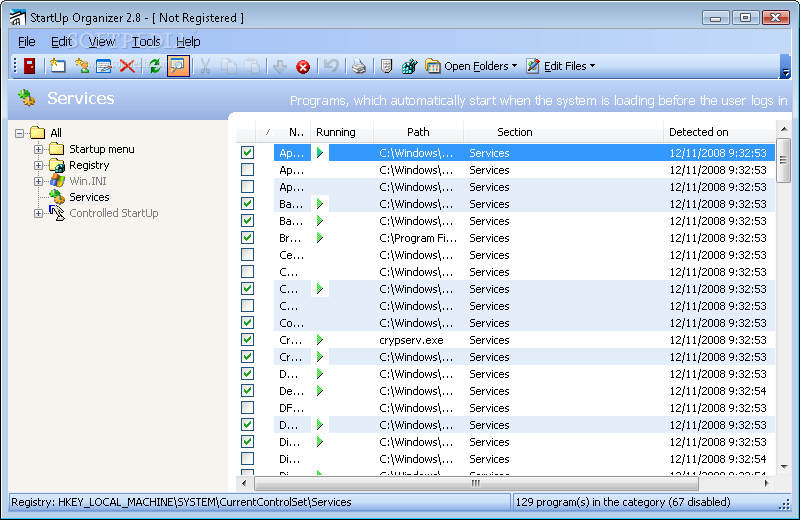Collapse the All tree node

point(19,133)
